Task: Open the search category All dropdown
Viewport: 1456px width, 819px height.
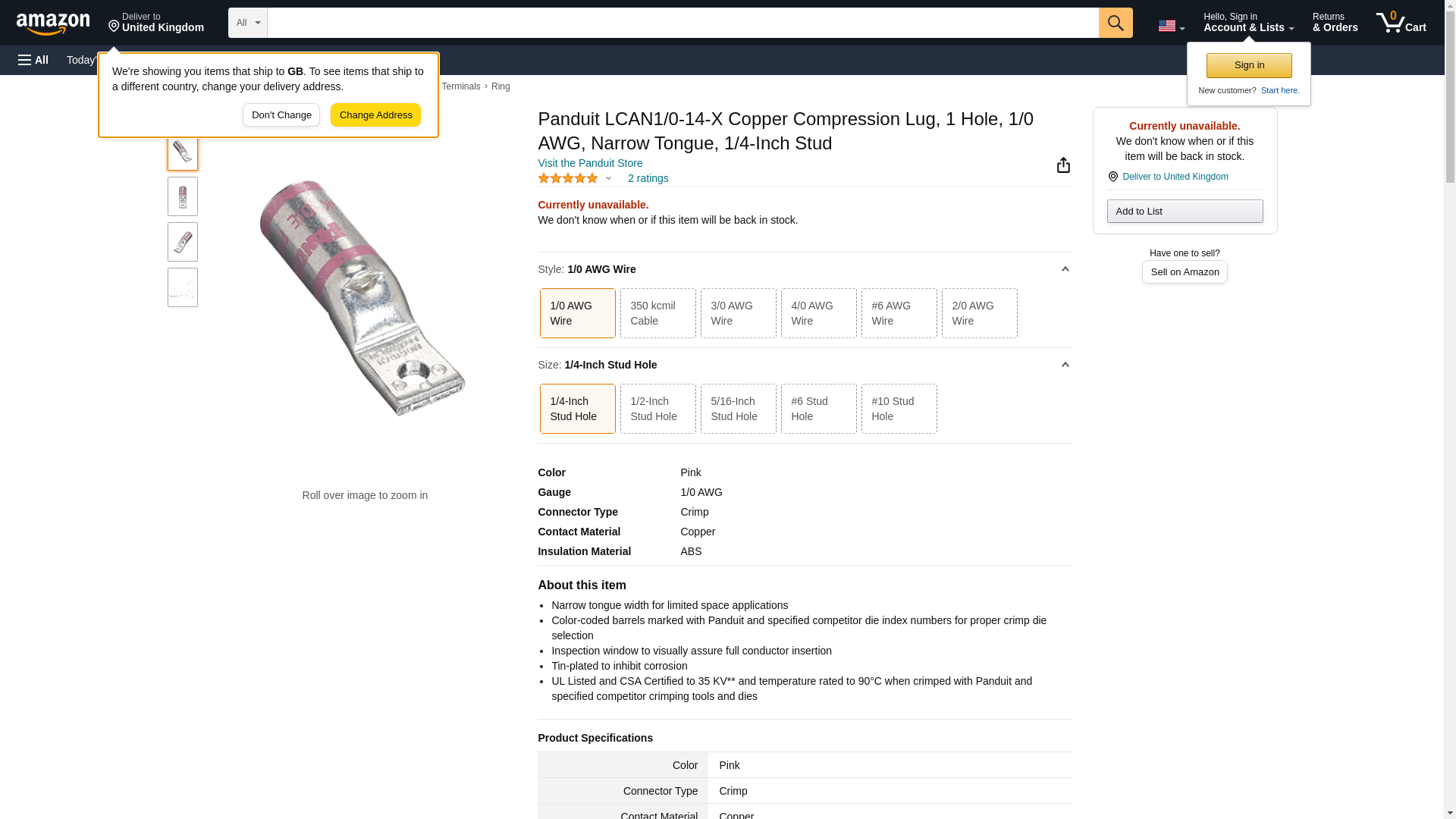Action: click(247, 23)
